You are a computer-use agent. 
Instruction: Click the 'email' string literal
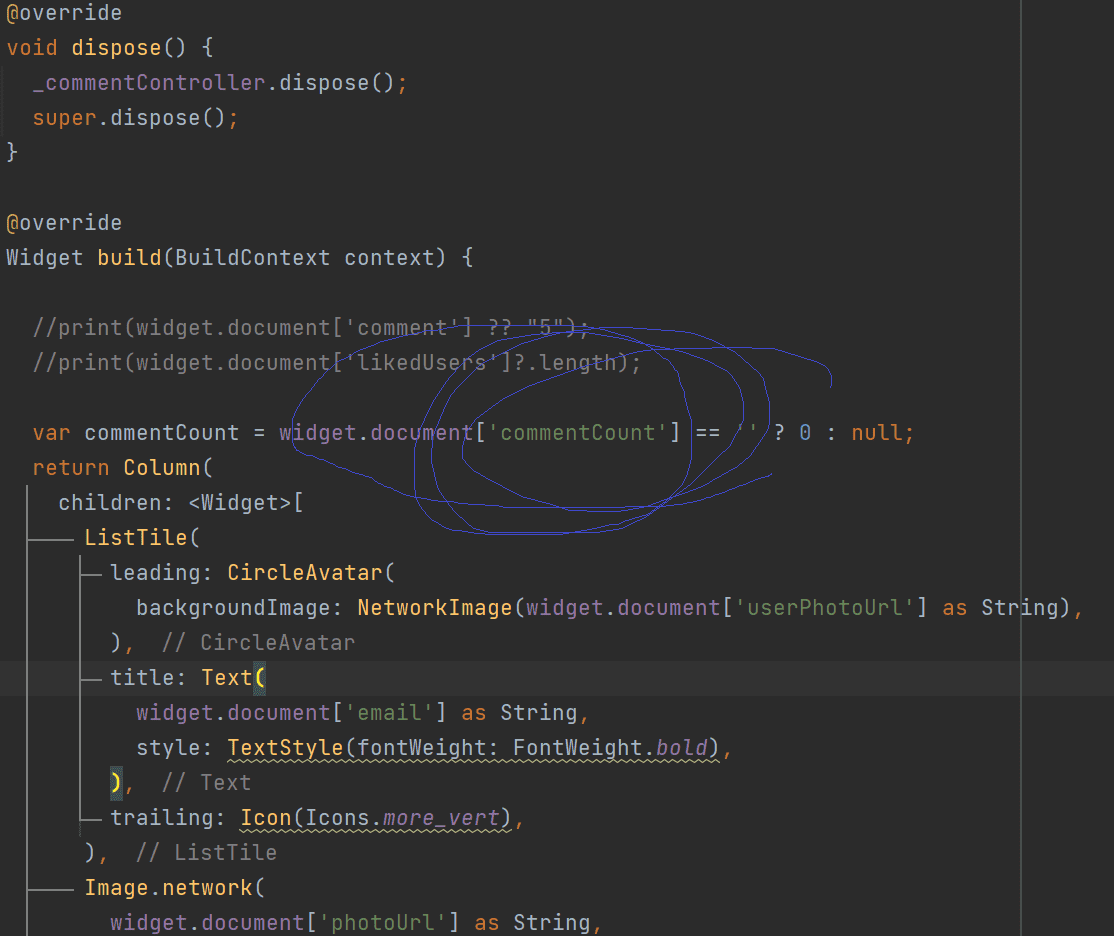tap(389, 712)
